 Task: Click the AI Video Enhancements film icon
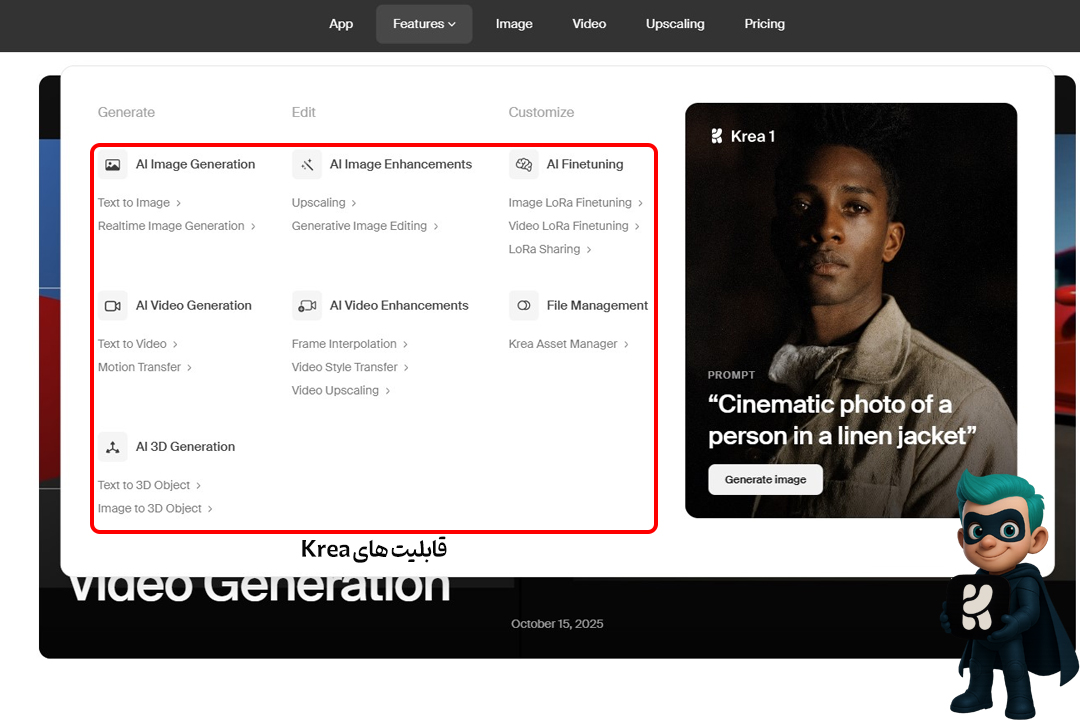[x=306, y=305]
